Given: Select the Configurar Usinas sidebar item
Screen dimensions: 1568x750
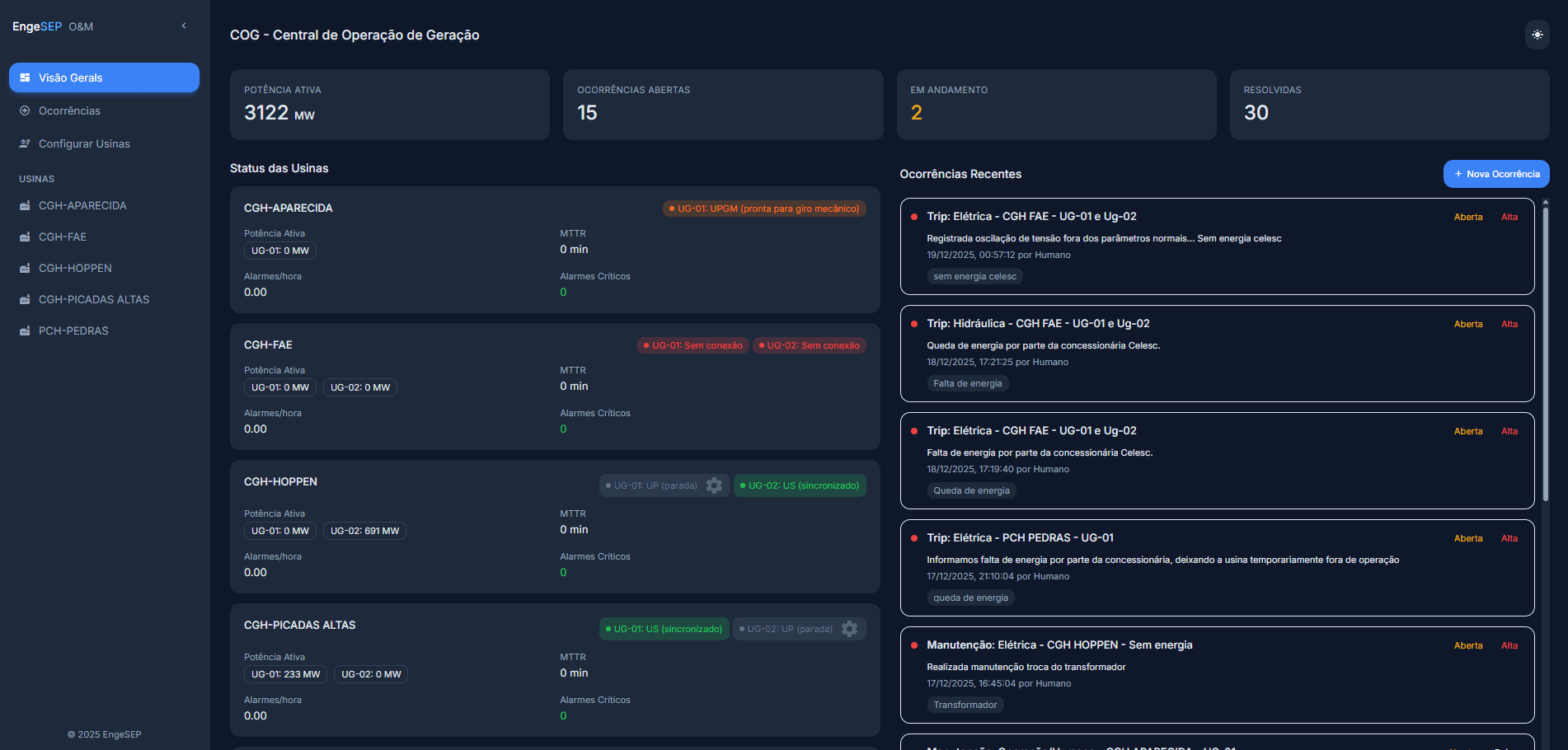Looking at the screenshot, I should click(83, 143).
